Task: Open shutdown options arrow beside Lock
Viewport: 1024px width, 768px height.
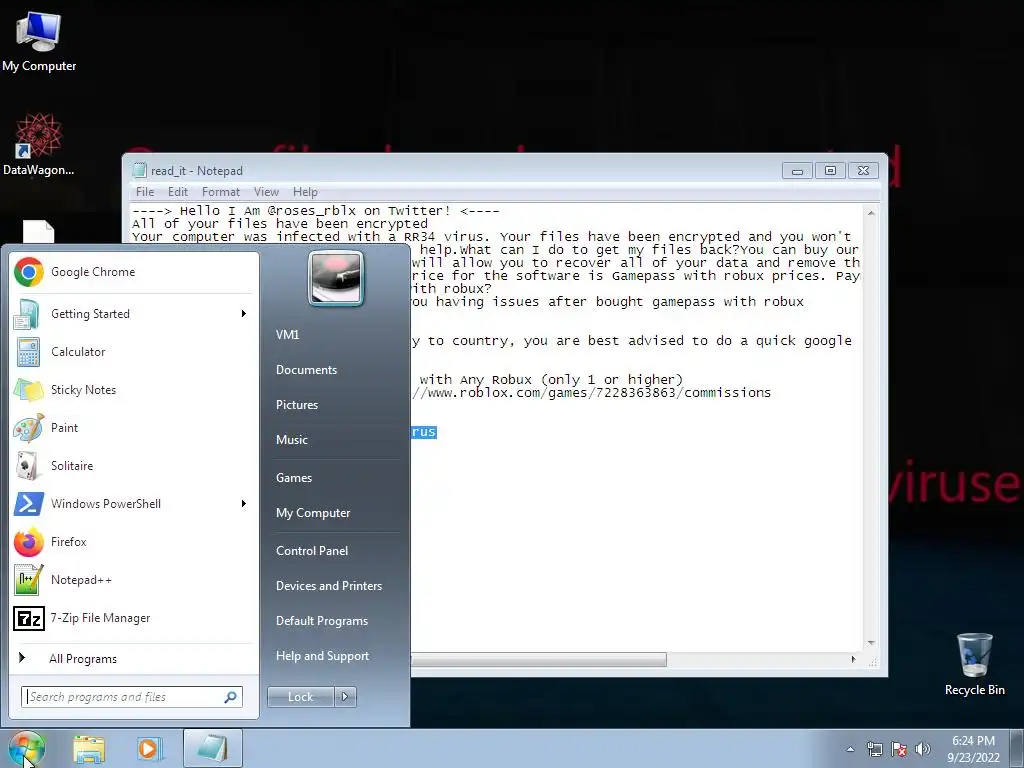Action: tap(345, 697)
